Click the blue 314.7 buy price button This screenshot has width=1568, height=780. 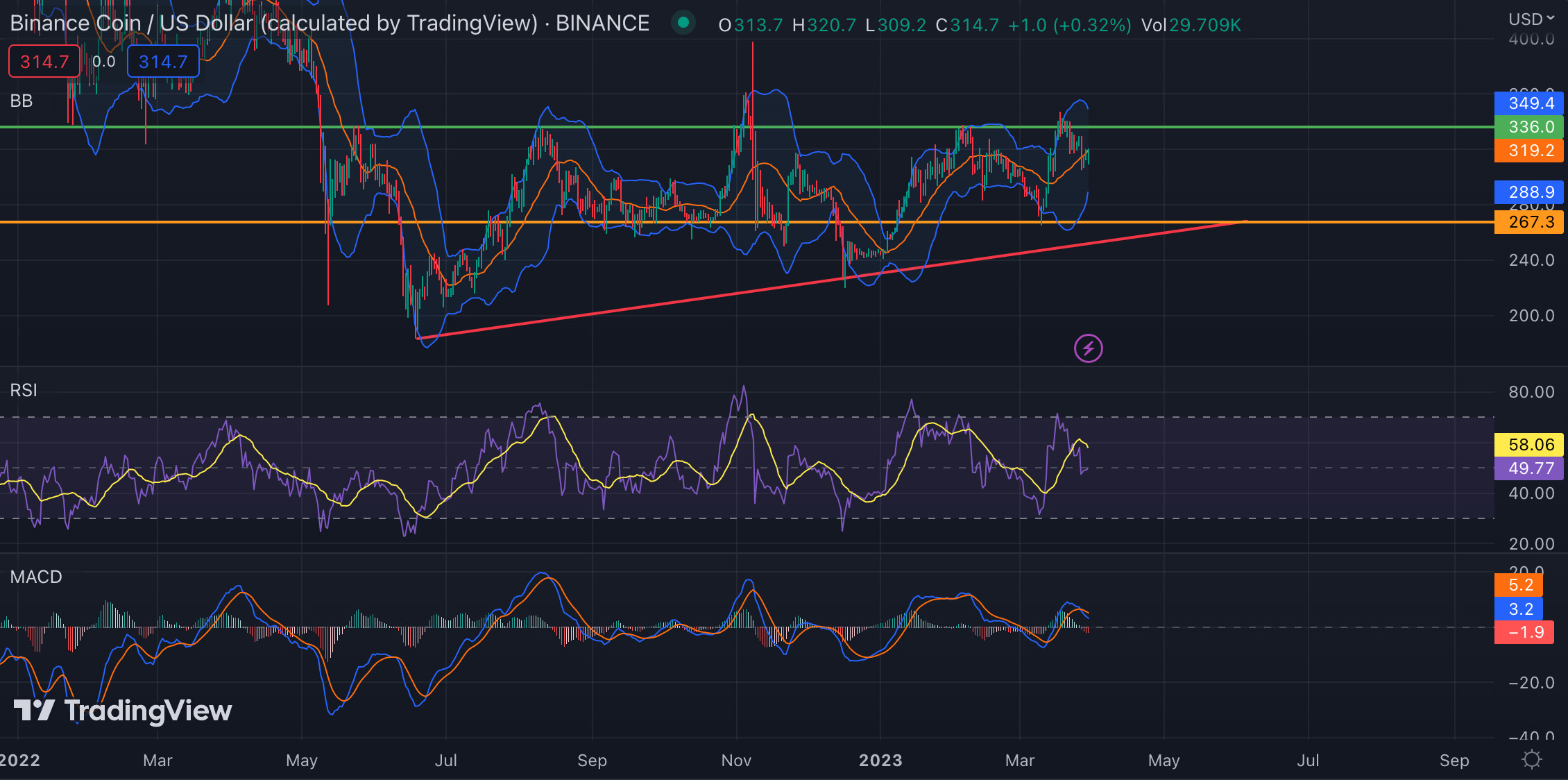click(x=163, y=62)
